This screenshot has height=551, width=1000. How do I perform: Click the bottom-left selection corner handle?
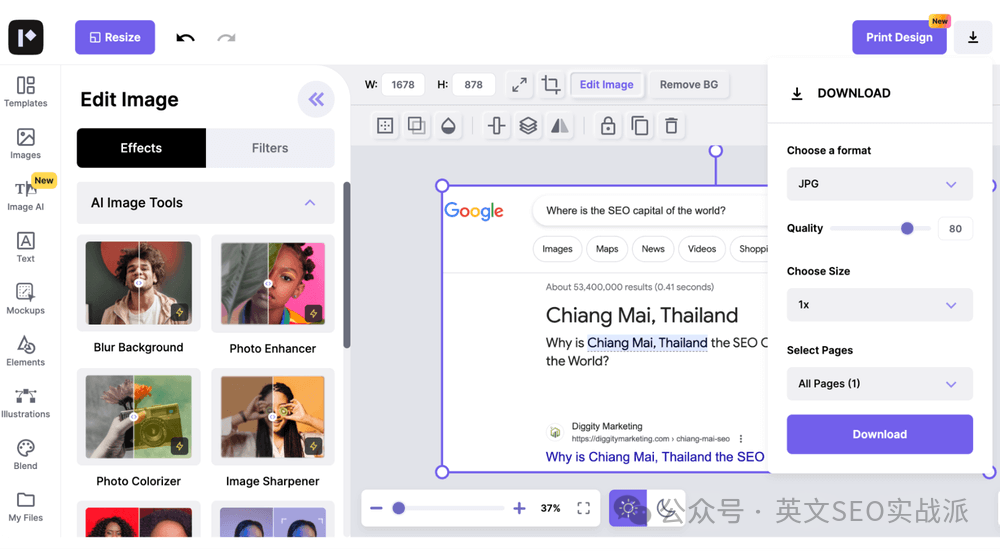pyautogui.click(x=442, y=473)
